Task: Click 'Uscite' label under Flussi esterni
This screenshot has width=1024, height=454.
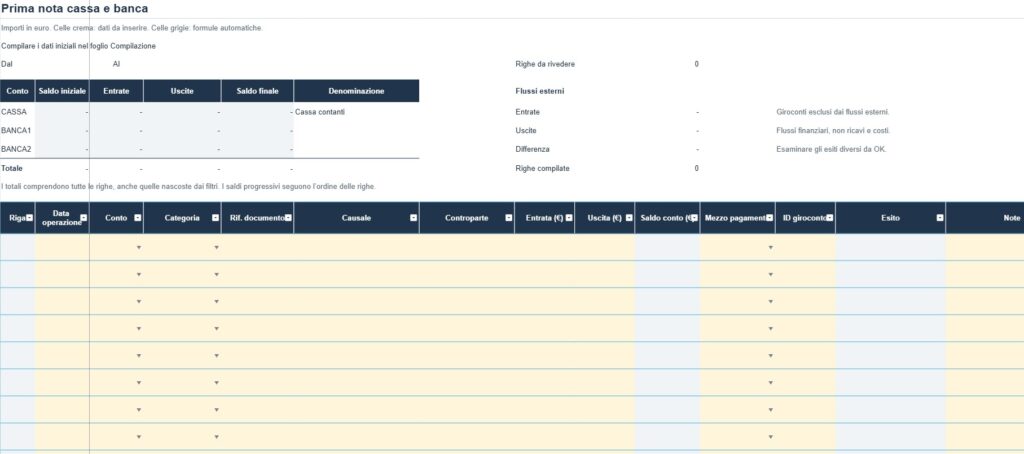Action: (526, 131)
